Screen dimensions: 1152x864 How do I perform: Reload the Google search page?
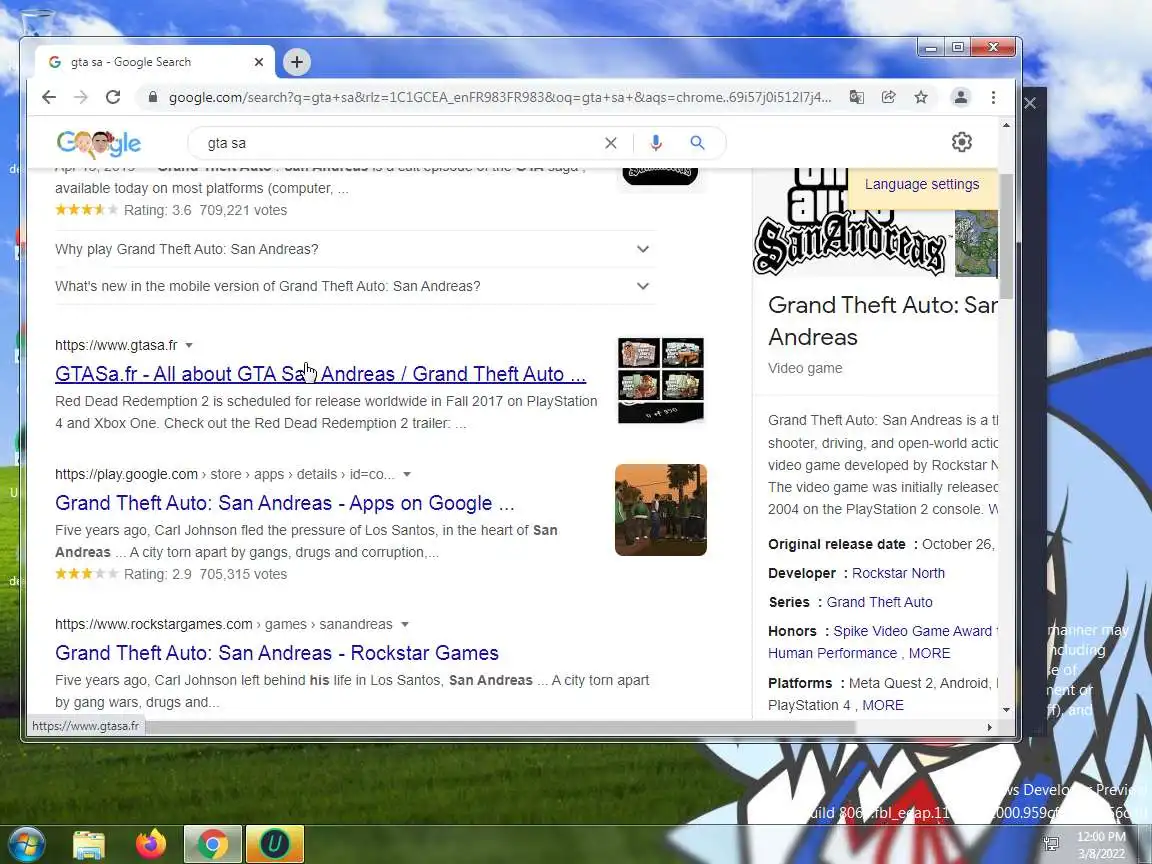(112, 97)
